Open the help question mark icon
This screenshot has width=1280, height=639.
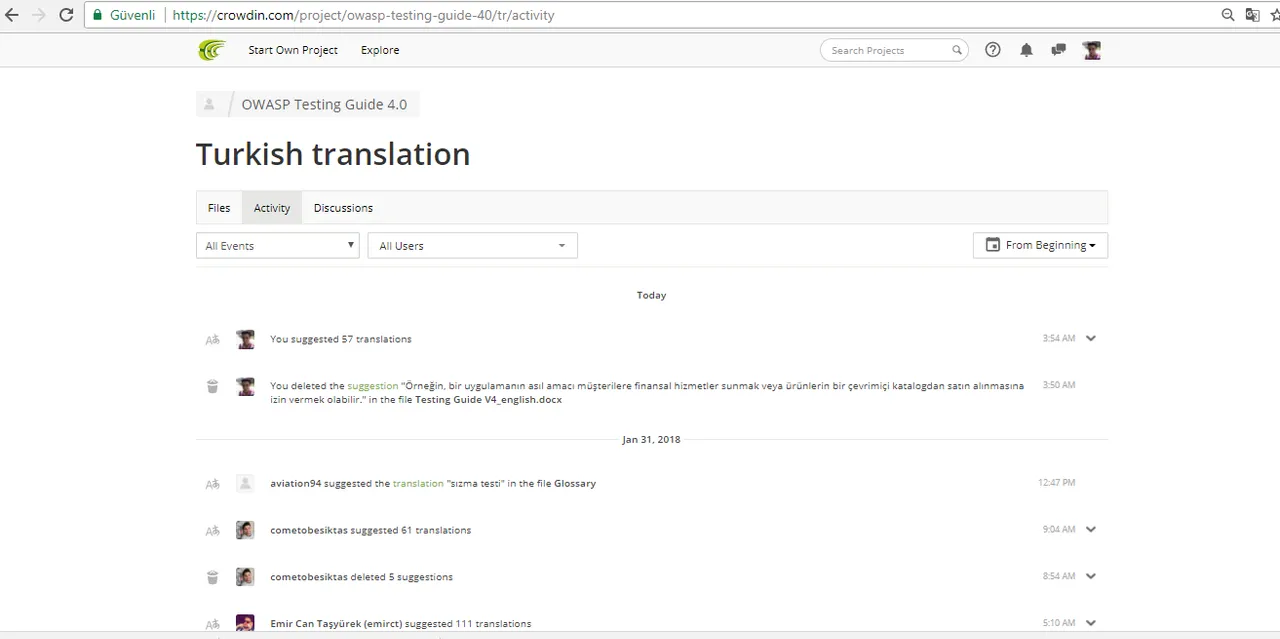[x=993, y=50]
